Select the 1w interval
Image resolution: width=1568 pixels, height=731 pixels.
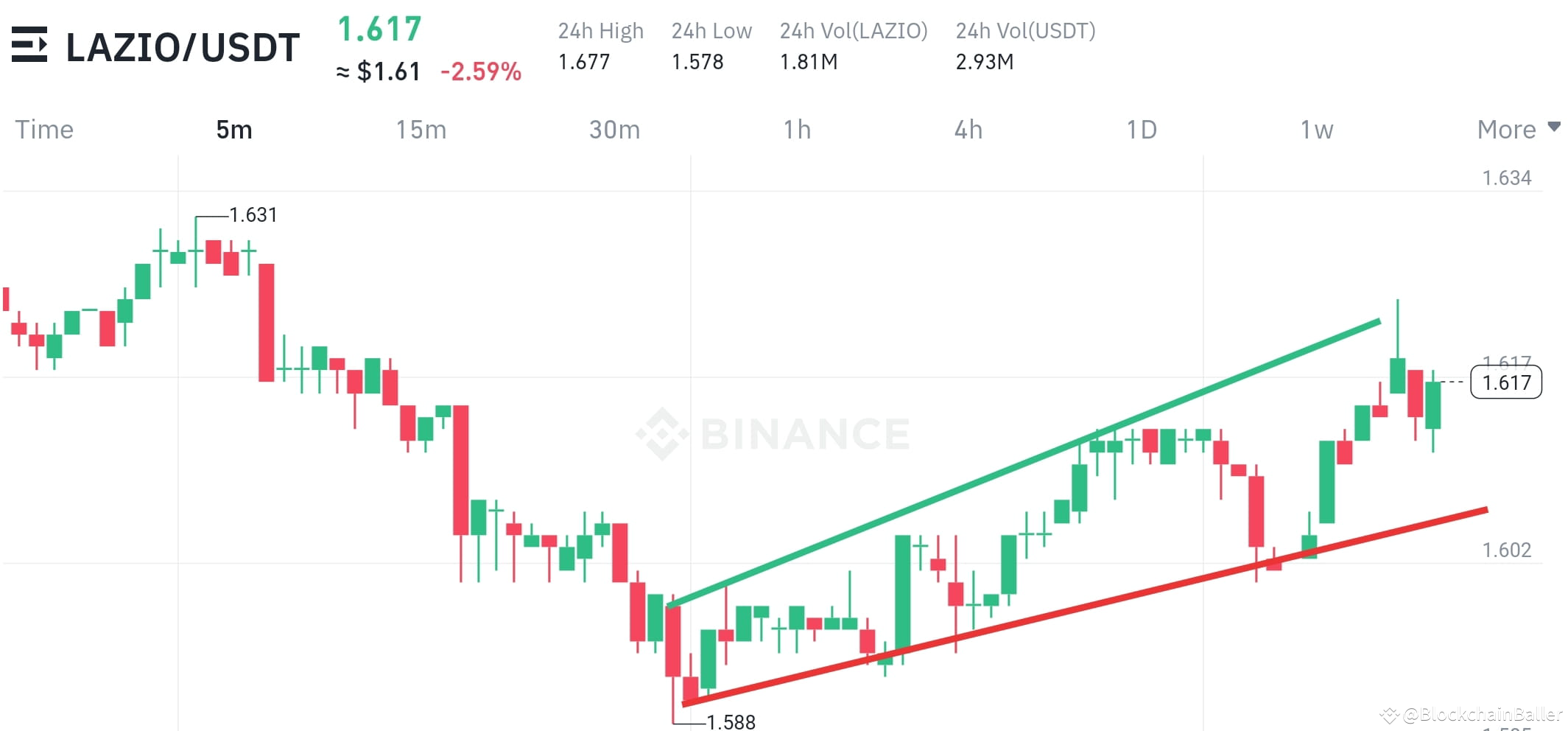[x=1317, y=129]
